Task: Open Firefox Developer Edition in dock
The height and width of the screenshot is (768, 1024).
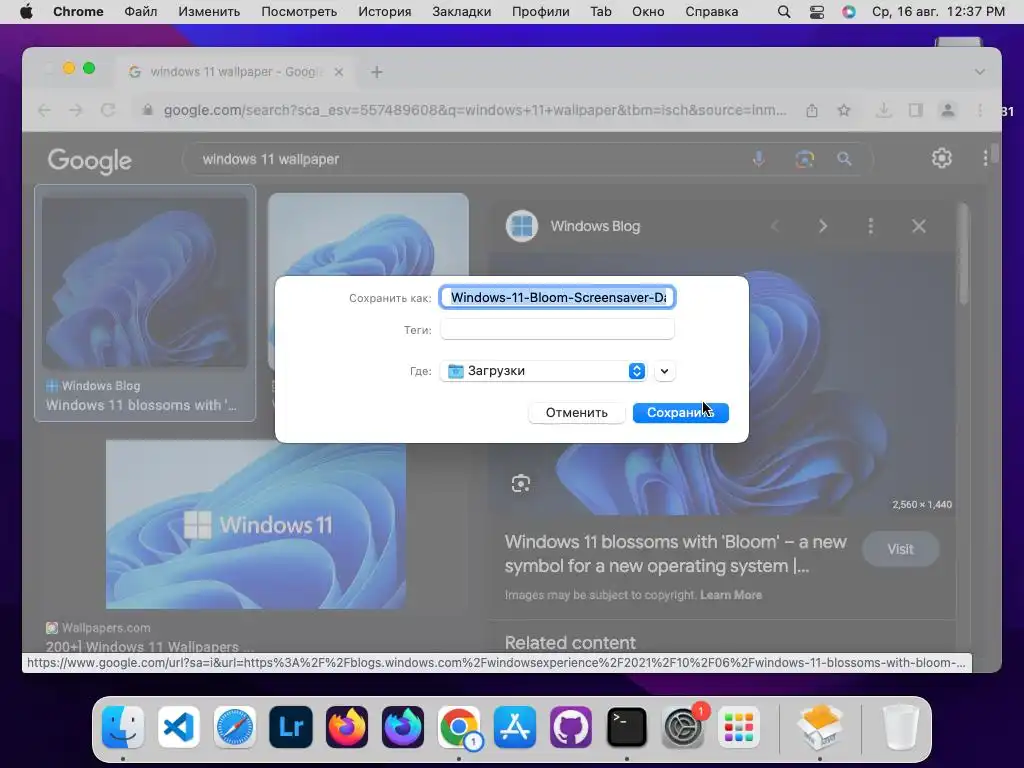Action: 403,727
